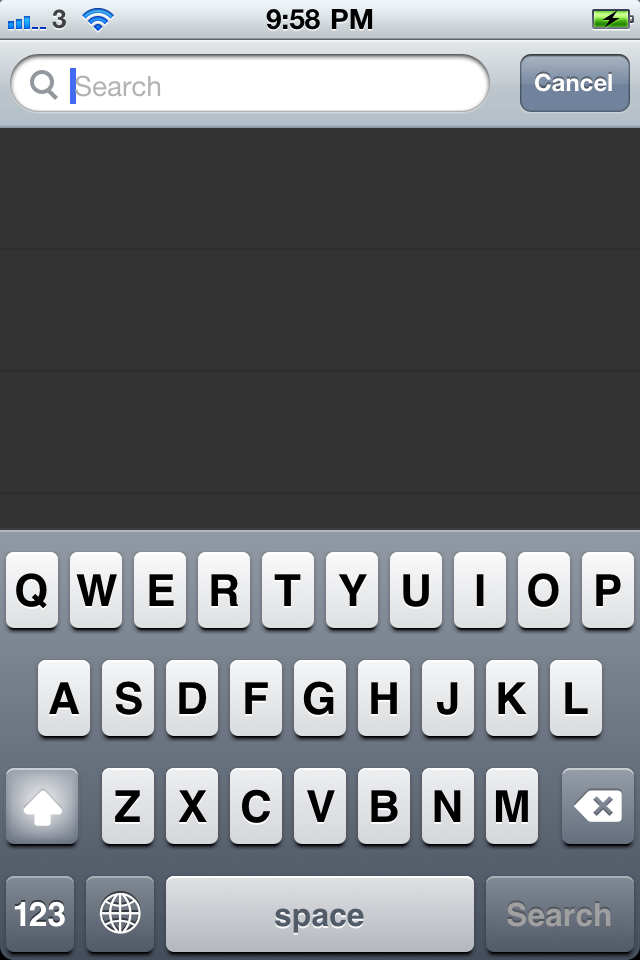The height and width of the screenshot is (960, 640).
Task: Cancel the search
Action: point(574,83)
